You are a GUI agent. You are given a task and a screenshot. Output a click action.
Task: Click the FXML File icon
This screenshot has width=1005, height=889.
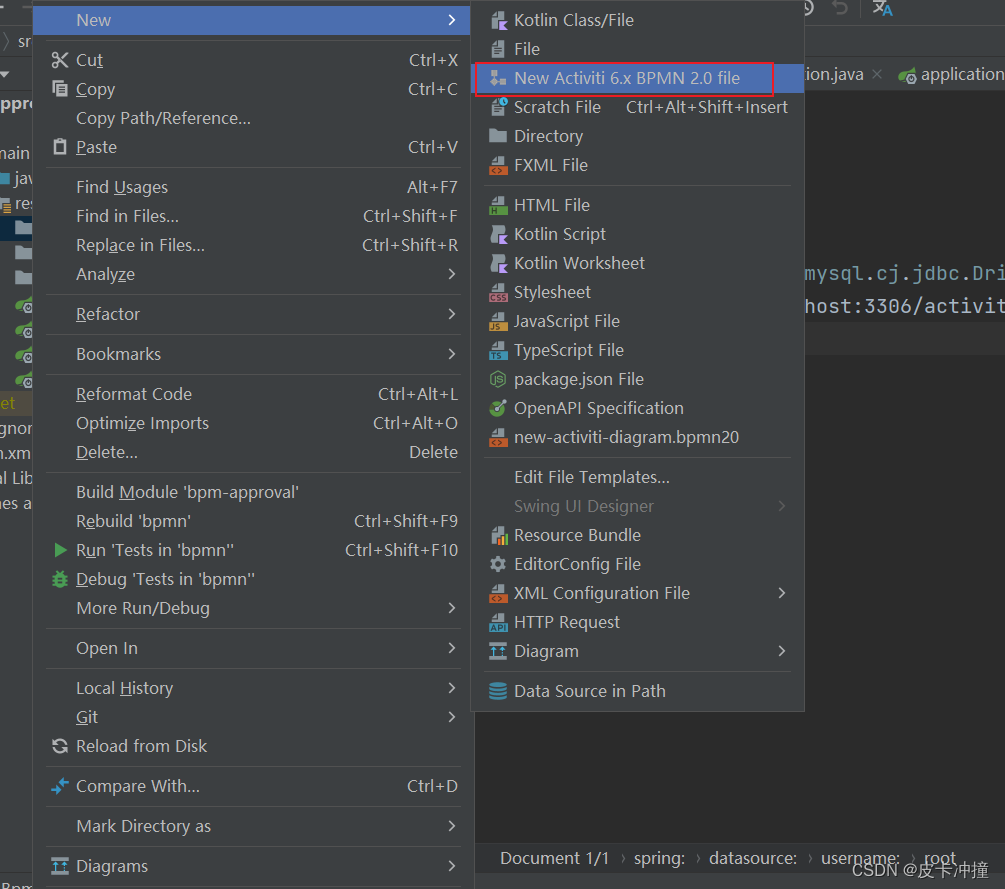(498, 165)
